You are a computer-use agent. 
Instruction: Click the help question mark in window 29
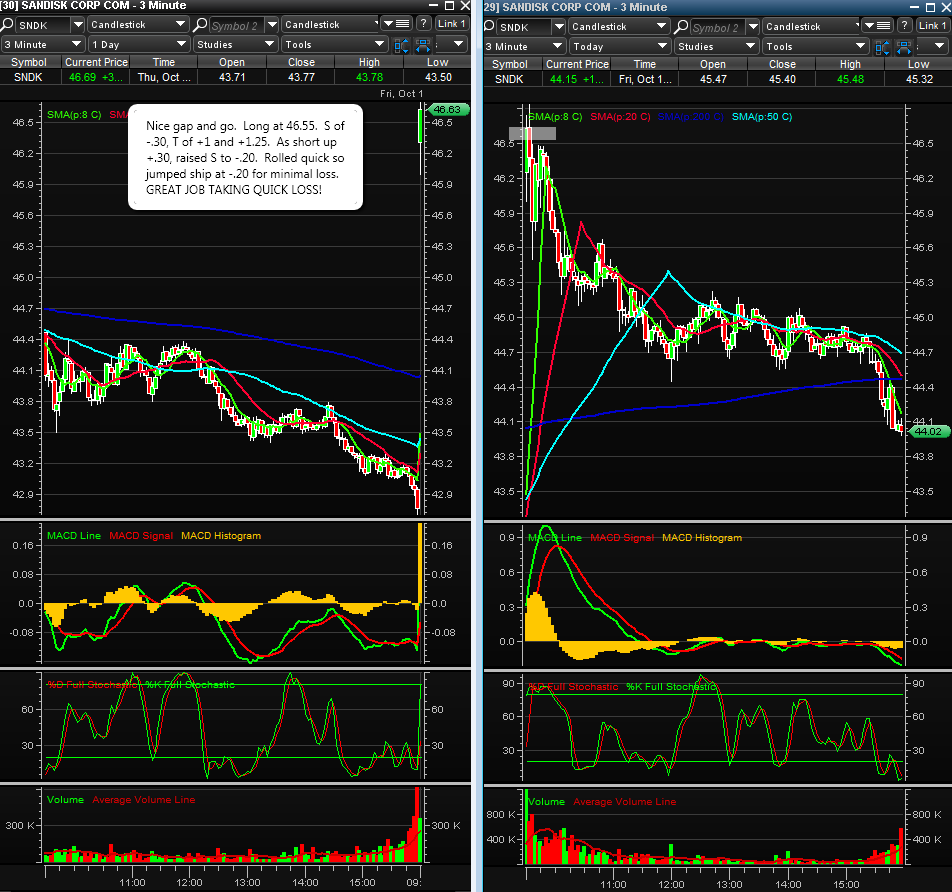tap(905, 26)
